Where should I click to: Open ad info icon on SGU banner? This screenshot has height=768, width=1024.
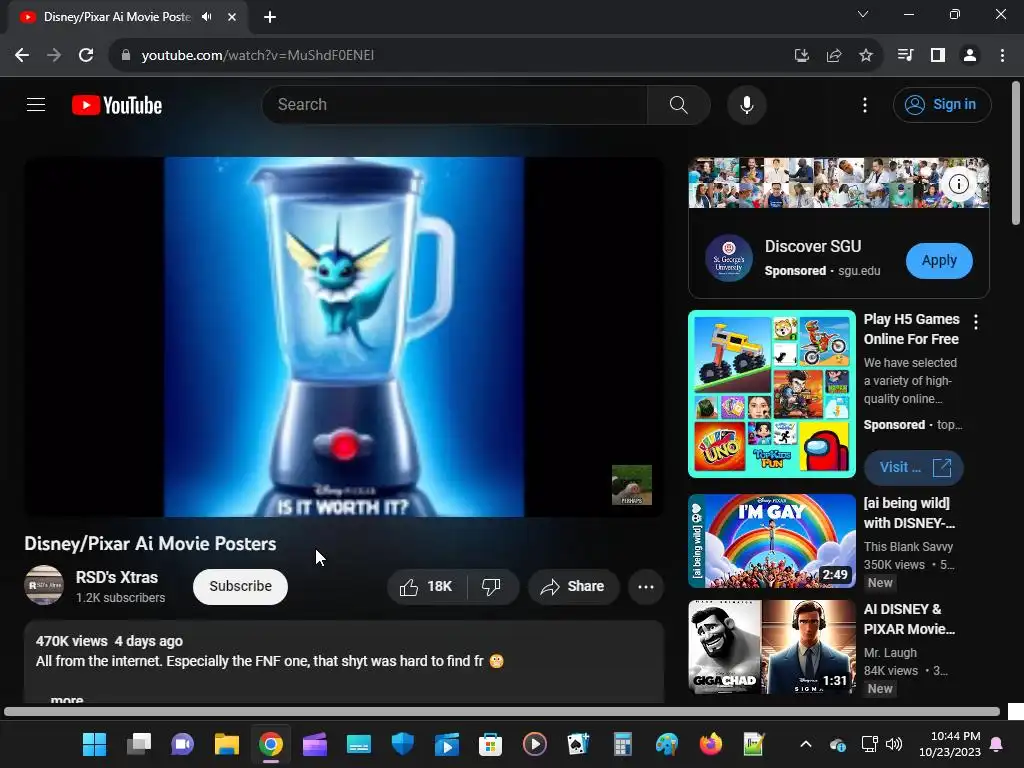[958, 184]
